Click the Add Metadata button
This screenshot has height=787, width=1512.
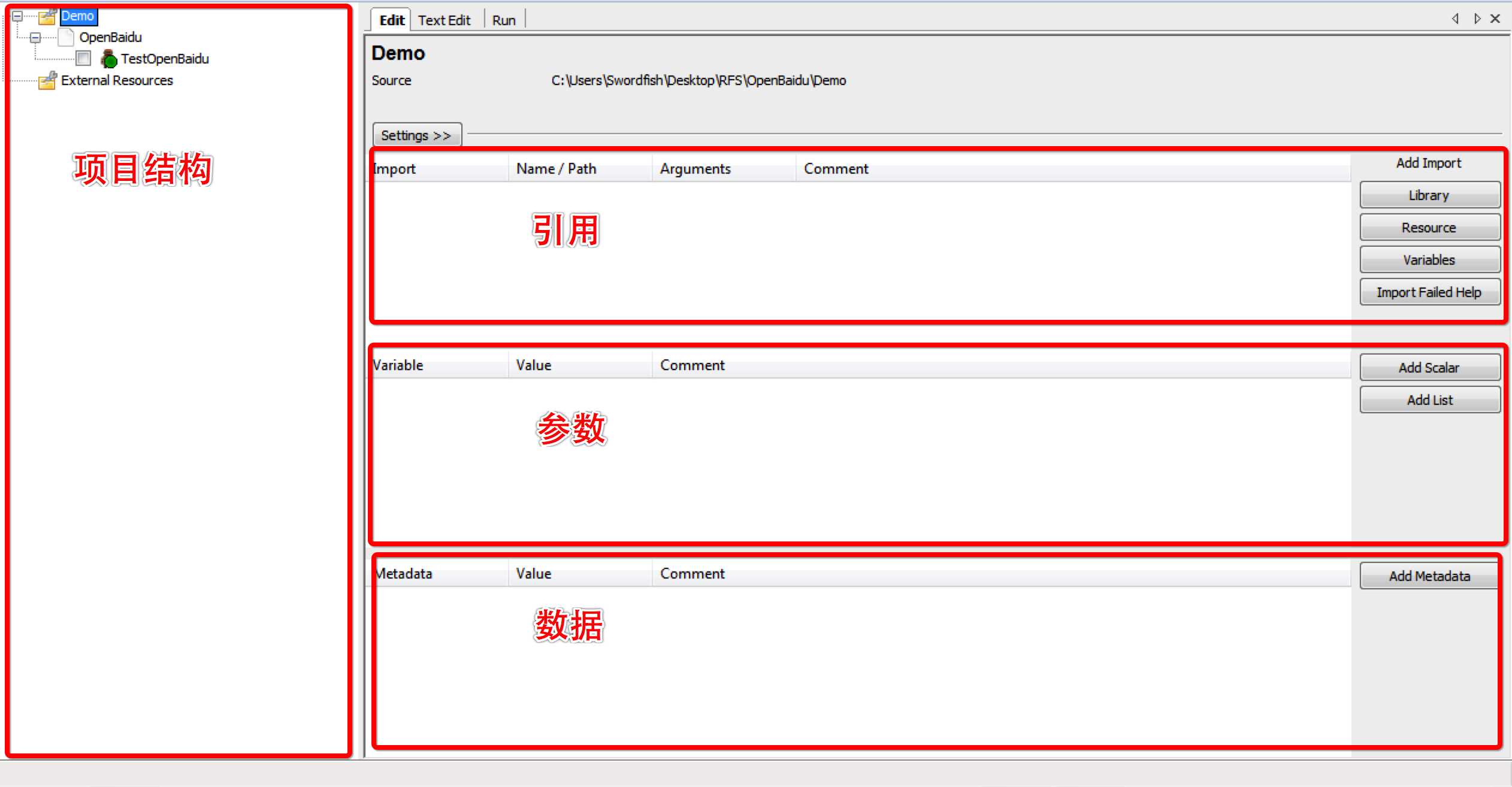[1430, 576]
